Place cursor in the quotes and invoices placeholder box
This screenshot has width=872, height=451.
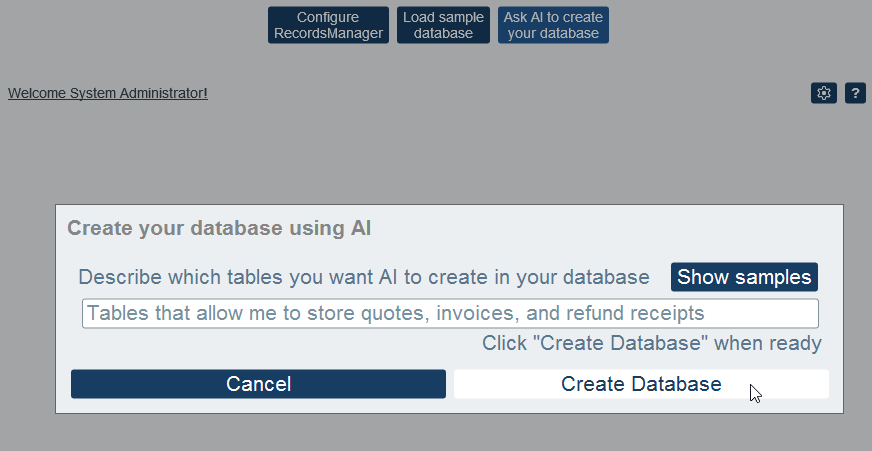point(450,313)
